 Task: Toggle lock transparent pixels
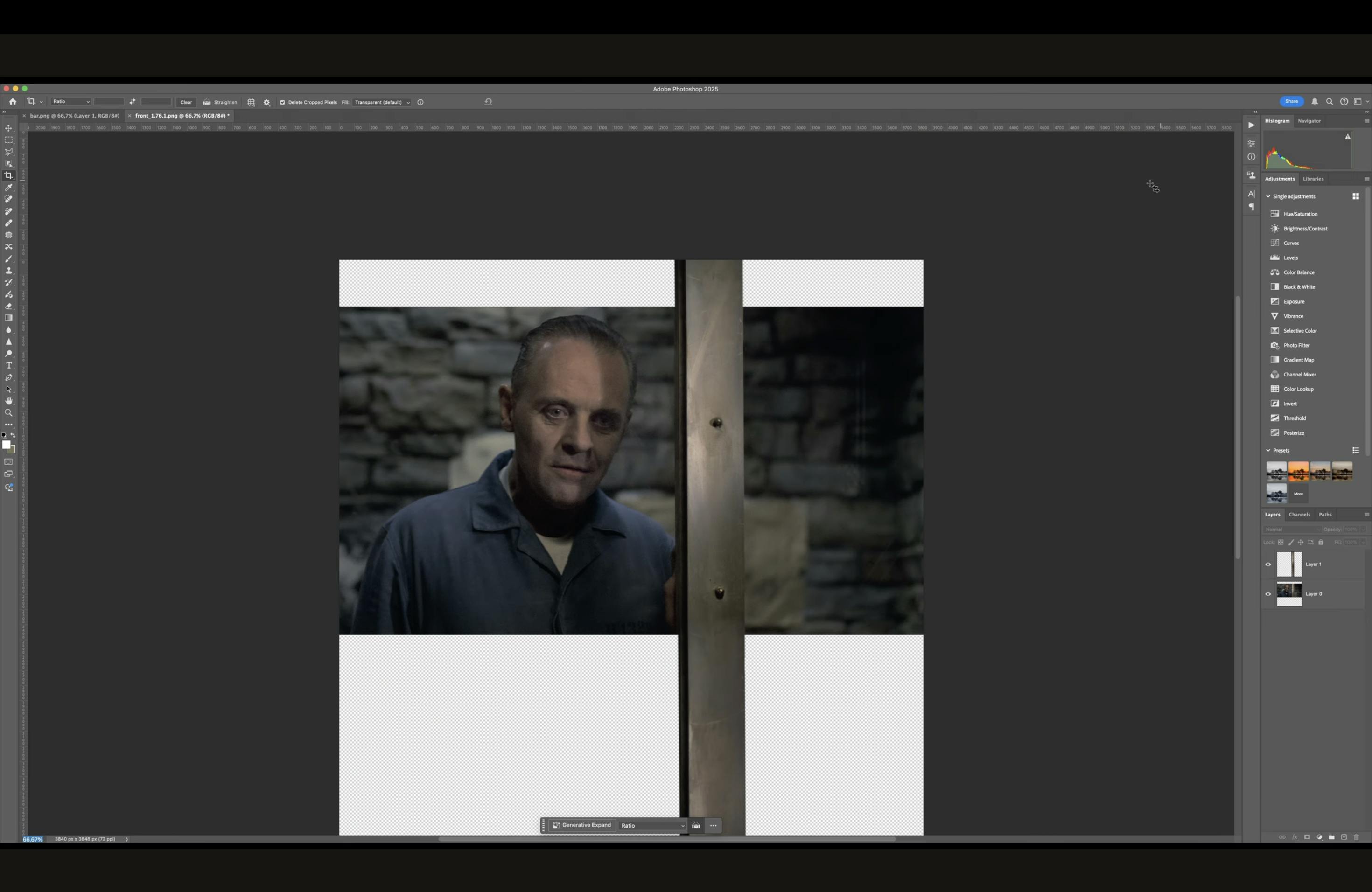pos(1281,542)
